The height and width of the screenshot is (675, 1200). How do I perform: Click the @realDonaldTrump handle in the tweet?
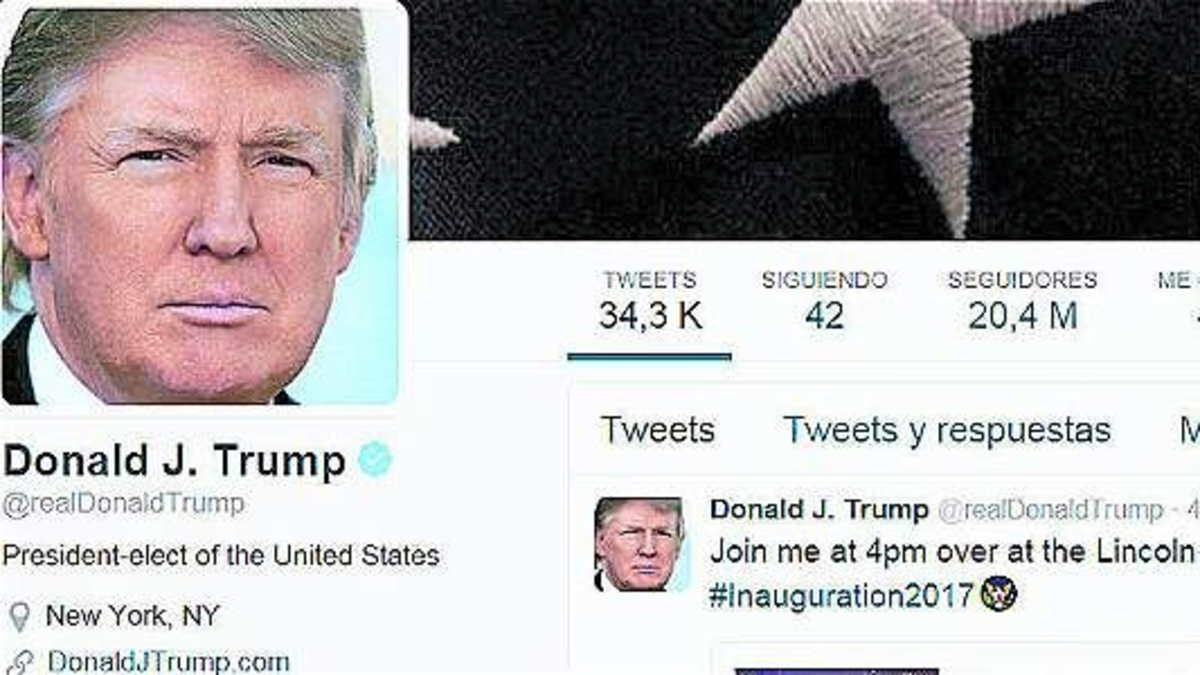coord(1049,510)
